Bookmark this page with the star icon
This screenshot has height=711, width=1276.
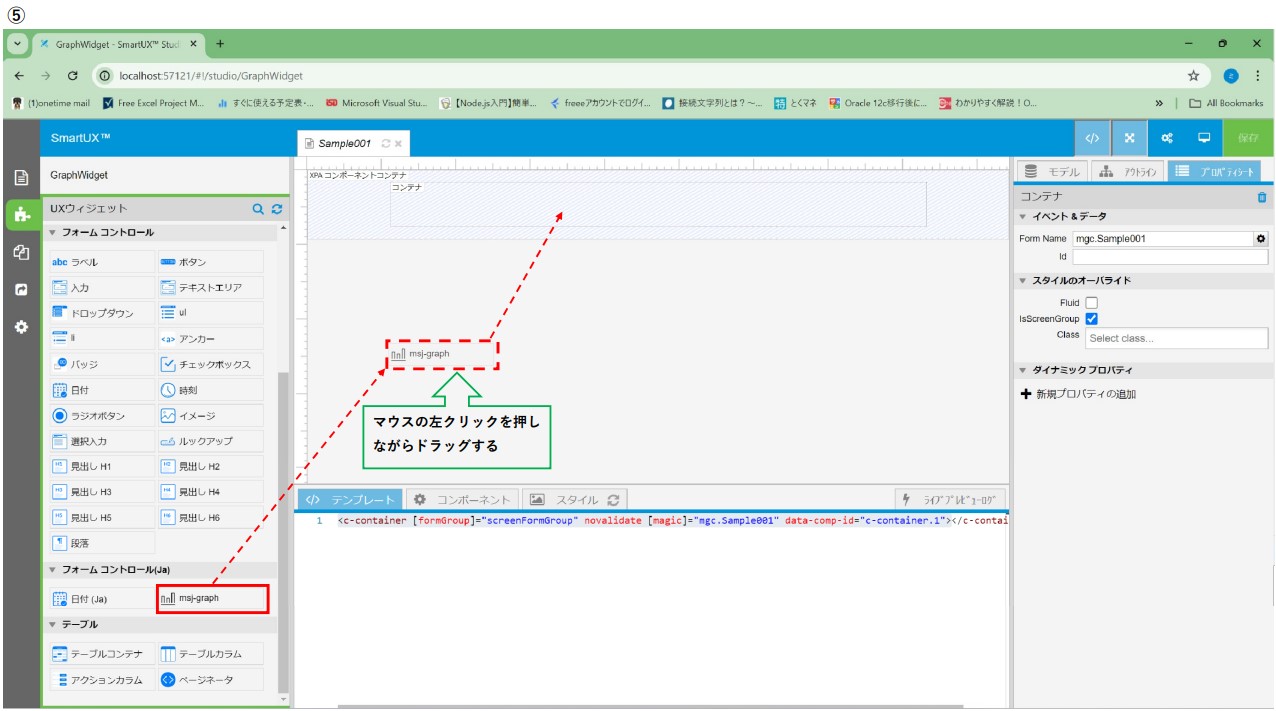click(x=1193, y=75)
